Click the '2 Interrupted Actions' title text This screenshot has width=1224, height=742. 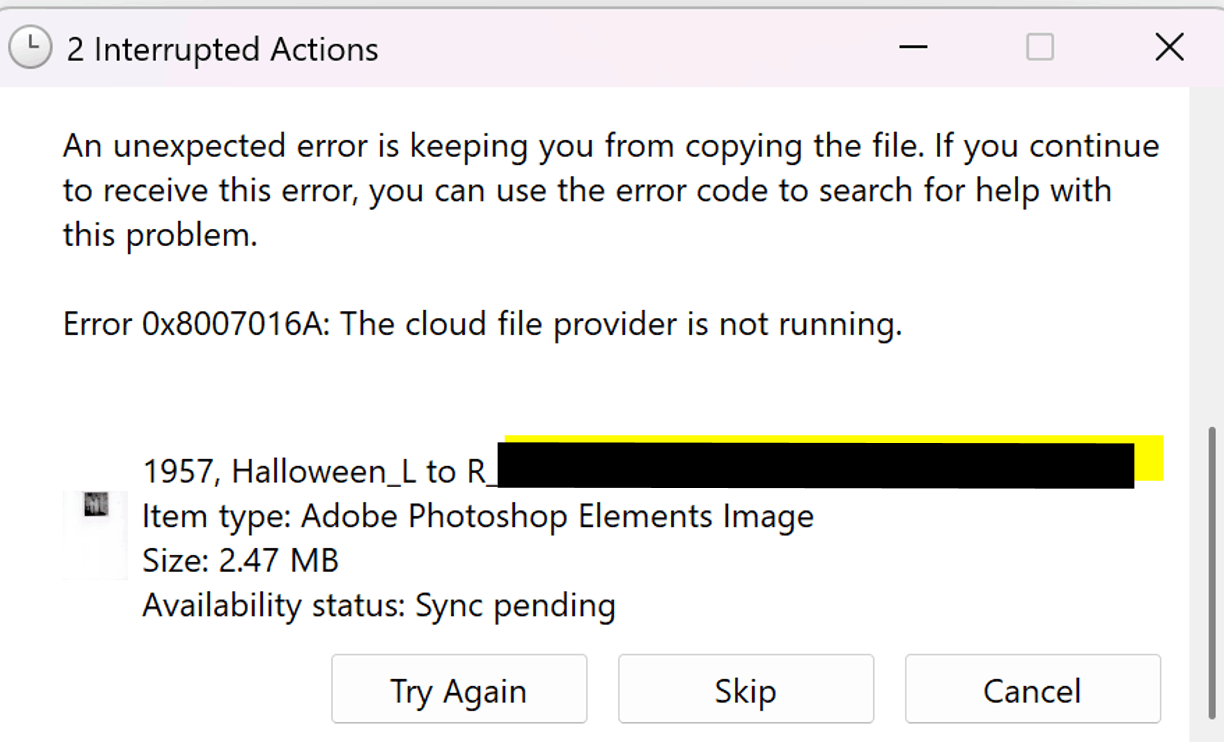coord(222,49)
